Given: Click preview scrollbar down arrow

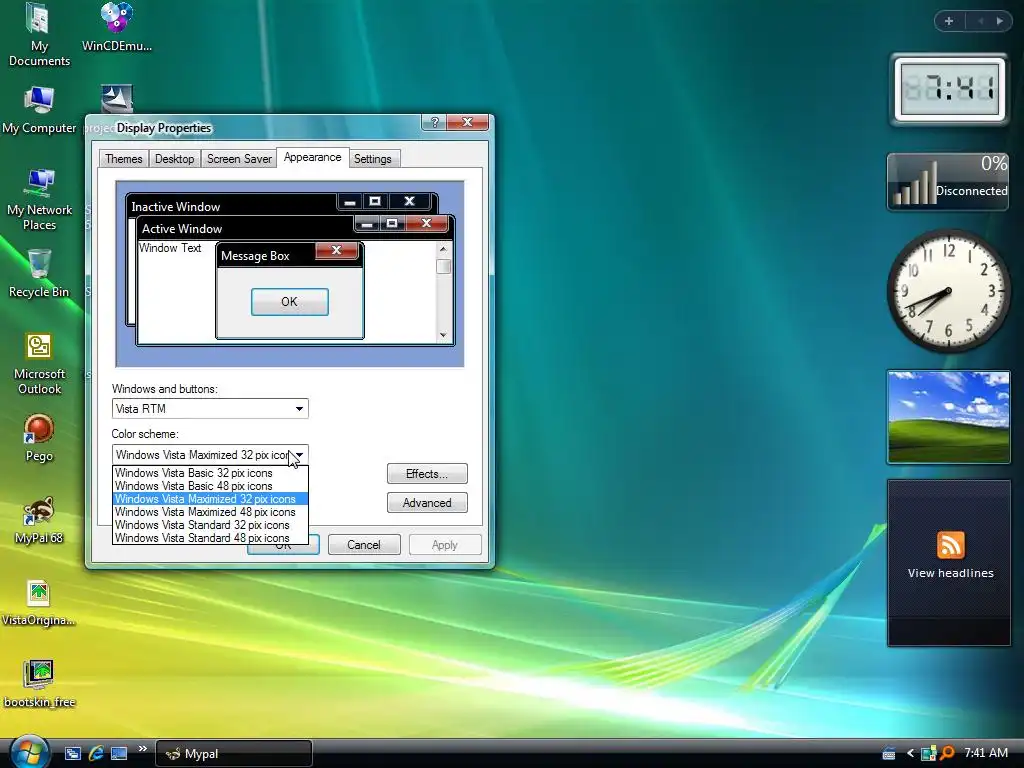Looking at the screenshot, I should pos(443,335).
